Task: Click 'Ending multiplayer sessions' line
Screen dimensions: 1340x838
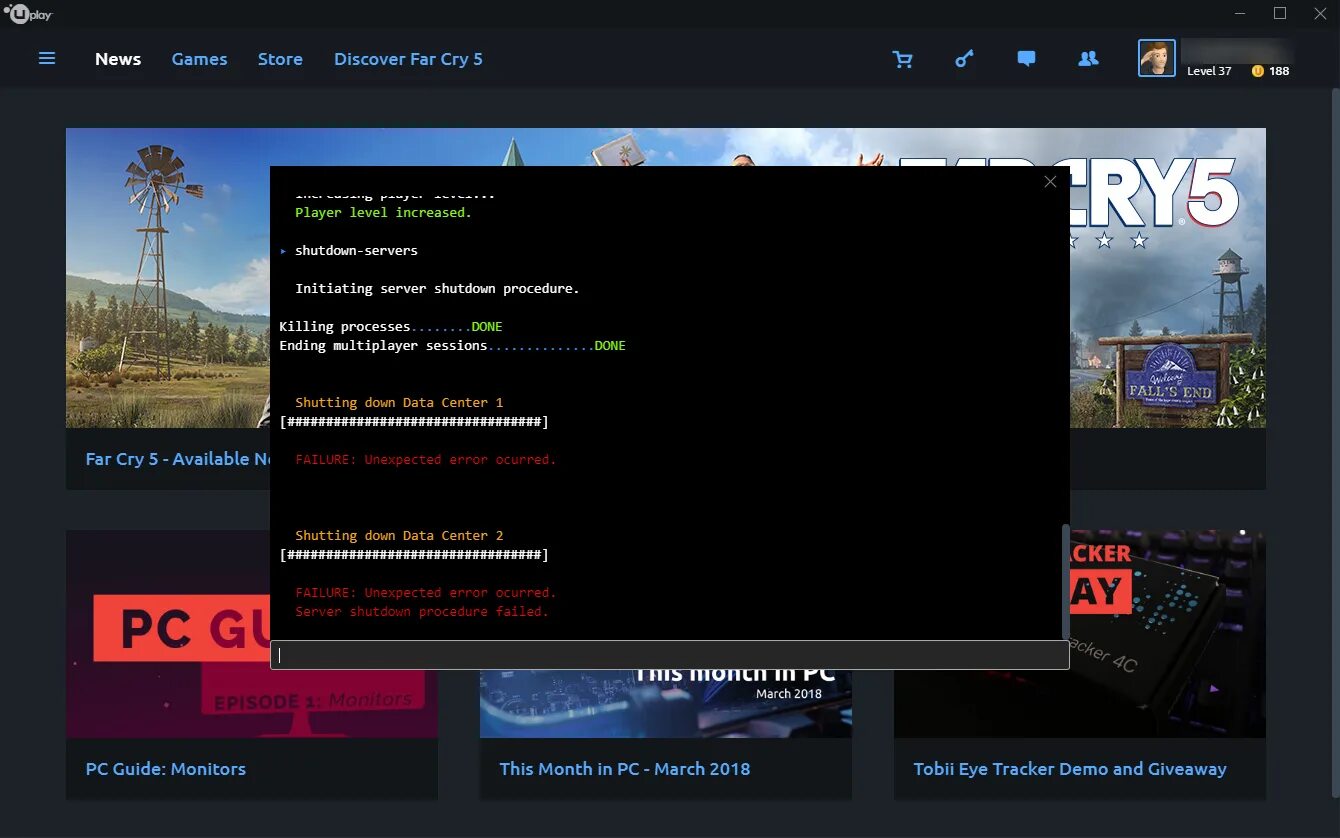Action: pyautogui.click(x=452, y=346)
